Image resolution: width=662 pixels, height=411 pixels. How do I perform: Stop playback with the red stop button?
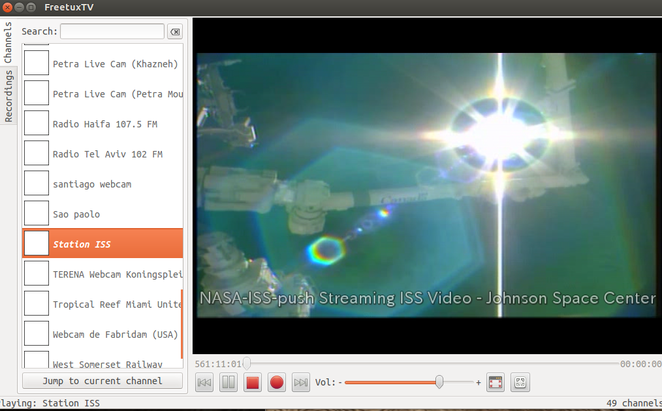(x=252, y=383)
